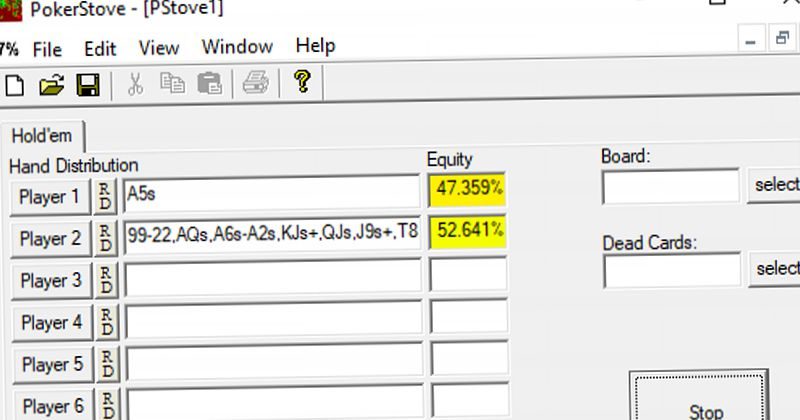Click the Player 4 button
The height and width of the screenshot is (420, 800).
click(x=52, y=323)
